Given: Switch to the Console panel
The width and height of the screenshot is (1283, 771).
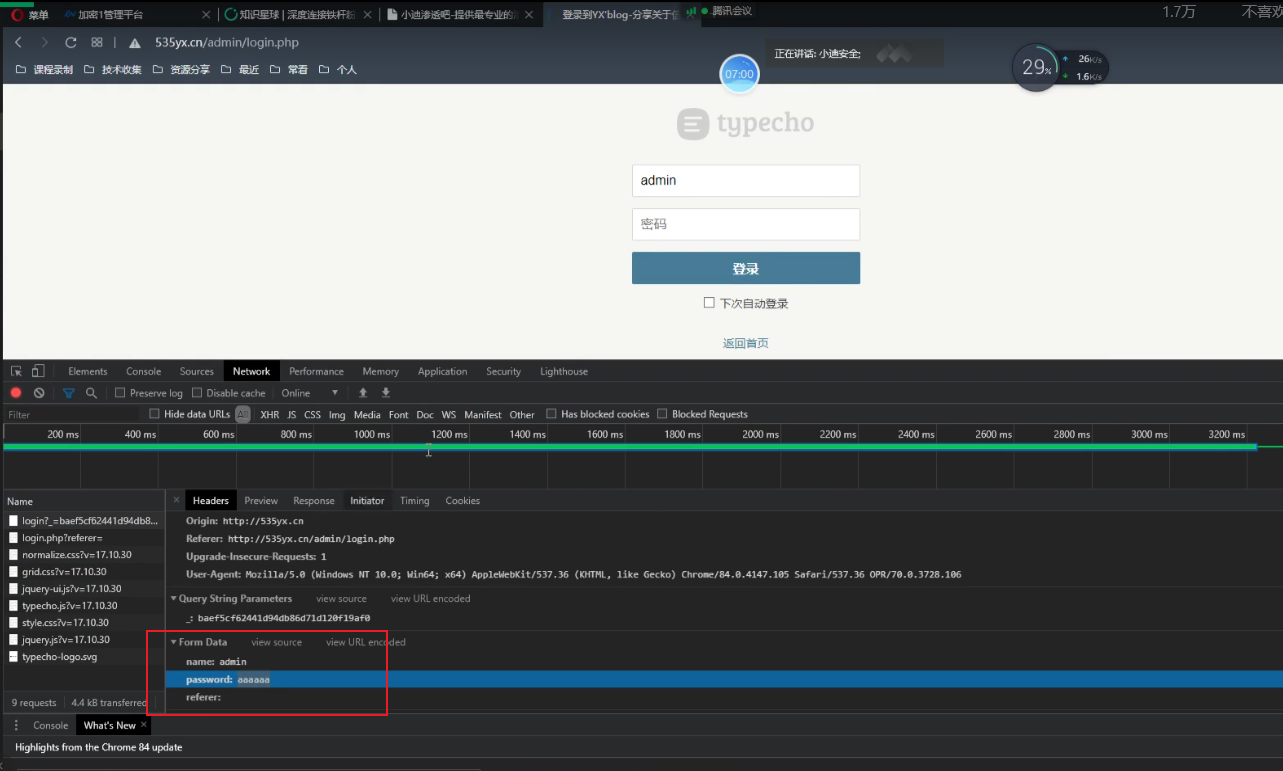Looking at the screenshot, I should tap(144, 371).
